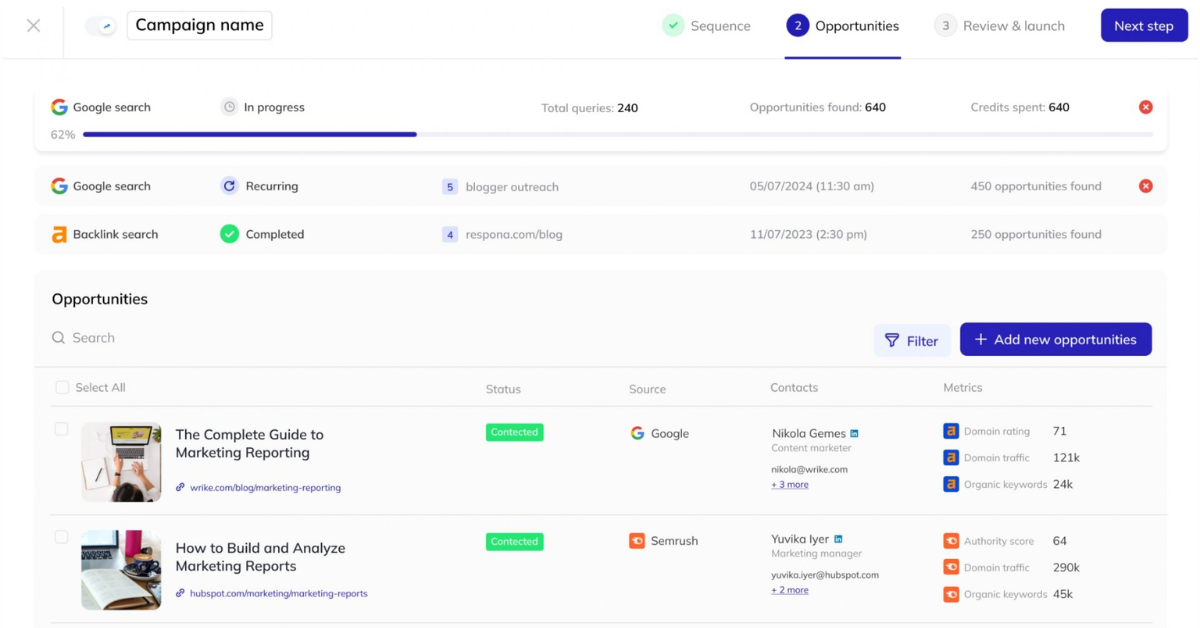Go to the Review & launch step
Screen dimensions: 1200x628
click(1000, 26)
